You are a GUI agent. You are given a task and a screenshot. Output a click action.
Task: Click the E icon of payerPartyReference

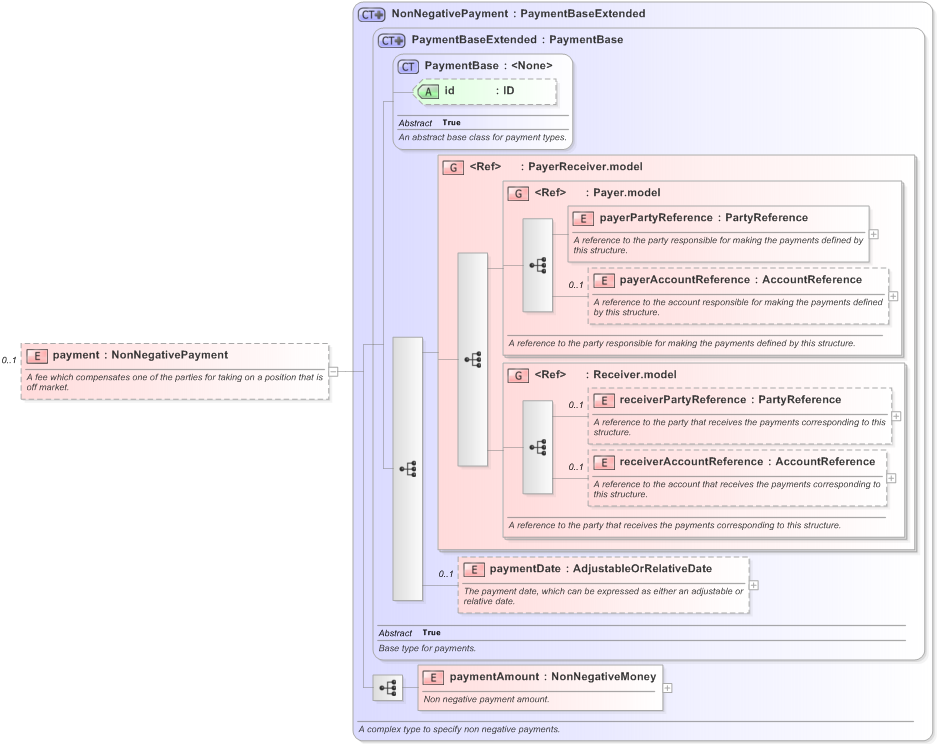(x=583, y=219)
